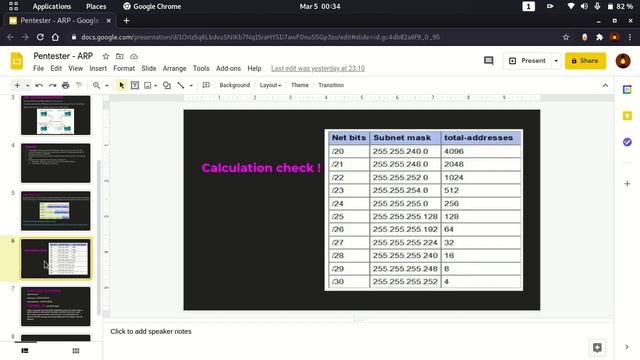Switch to grid view

click(x=76, y=351)
